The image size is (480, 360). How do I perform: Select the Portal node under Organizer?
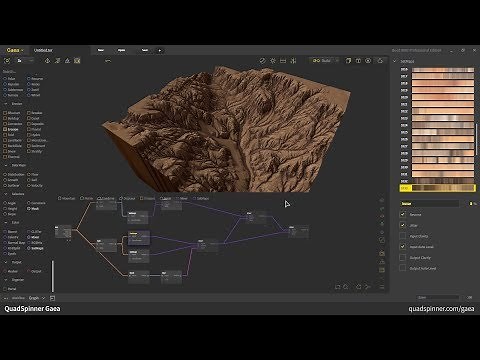(10, 289)
